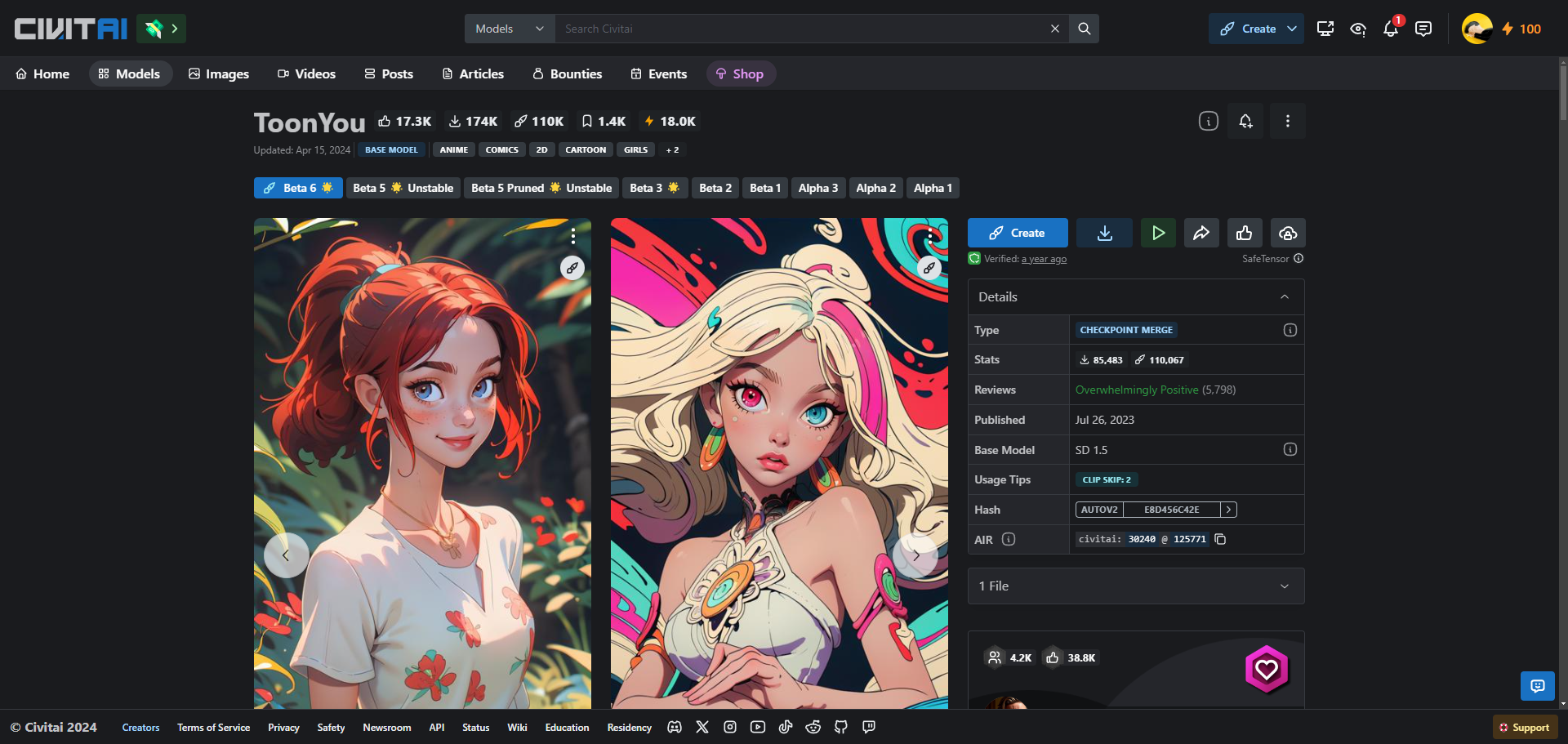Viewport: 1568px width, 744px height.
Task: Click the share arrow button
Action: coord(1201,233)
